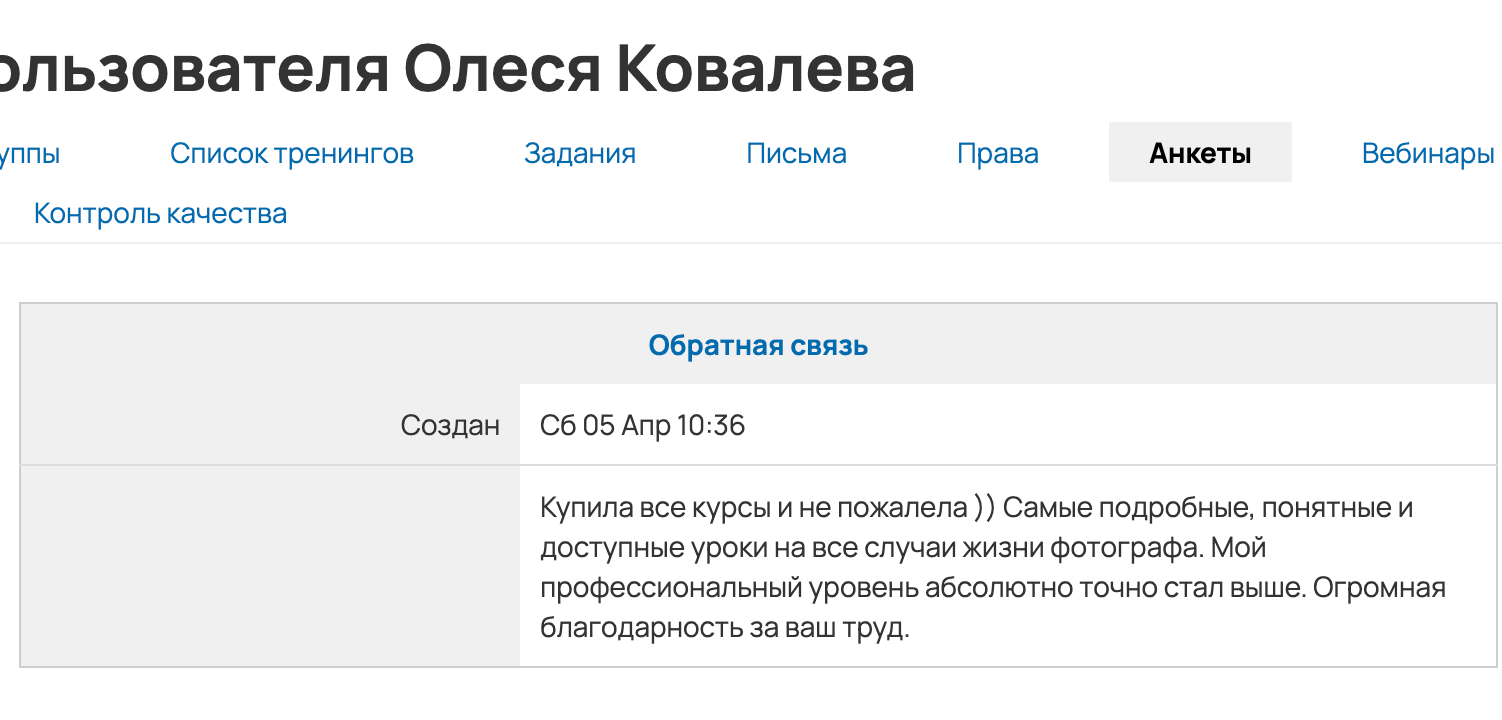The width and height of the screenshot is (1502, 720).
Task: Open the Список тренингов tab
Action: click(291, 153)
